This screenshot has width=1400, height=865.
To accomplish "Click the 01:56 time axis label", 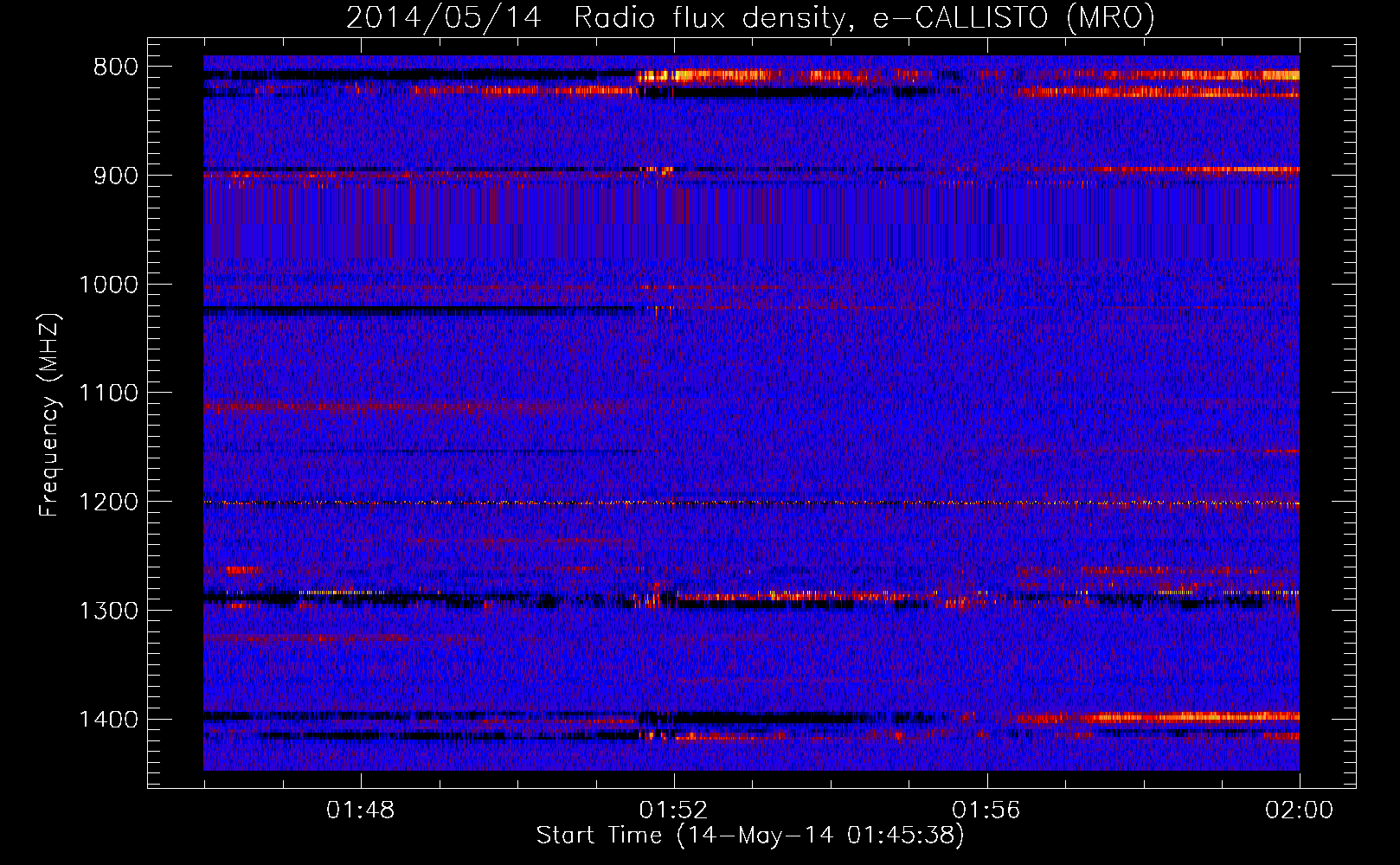I will [986, 811].
